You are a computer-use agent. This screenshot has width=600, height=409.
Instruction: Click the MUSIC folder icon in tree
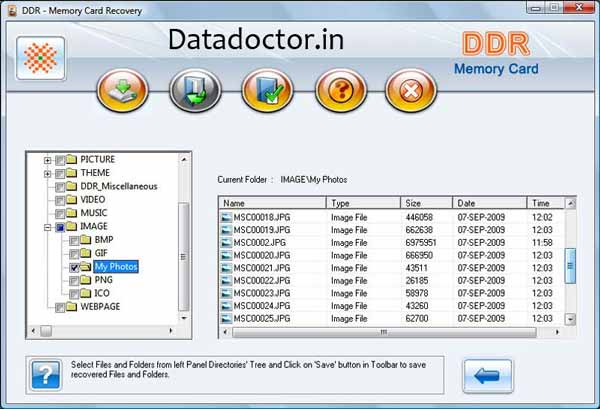click(71, 213)
